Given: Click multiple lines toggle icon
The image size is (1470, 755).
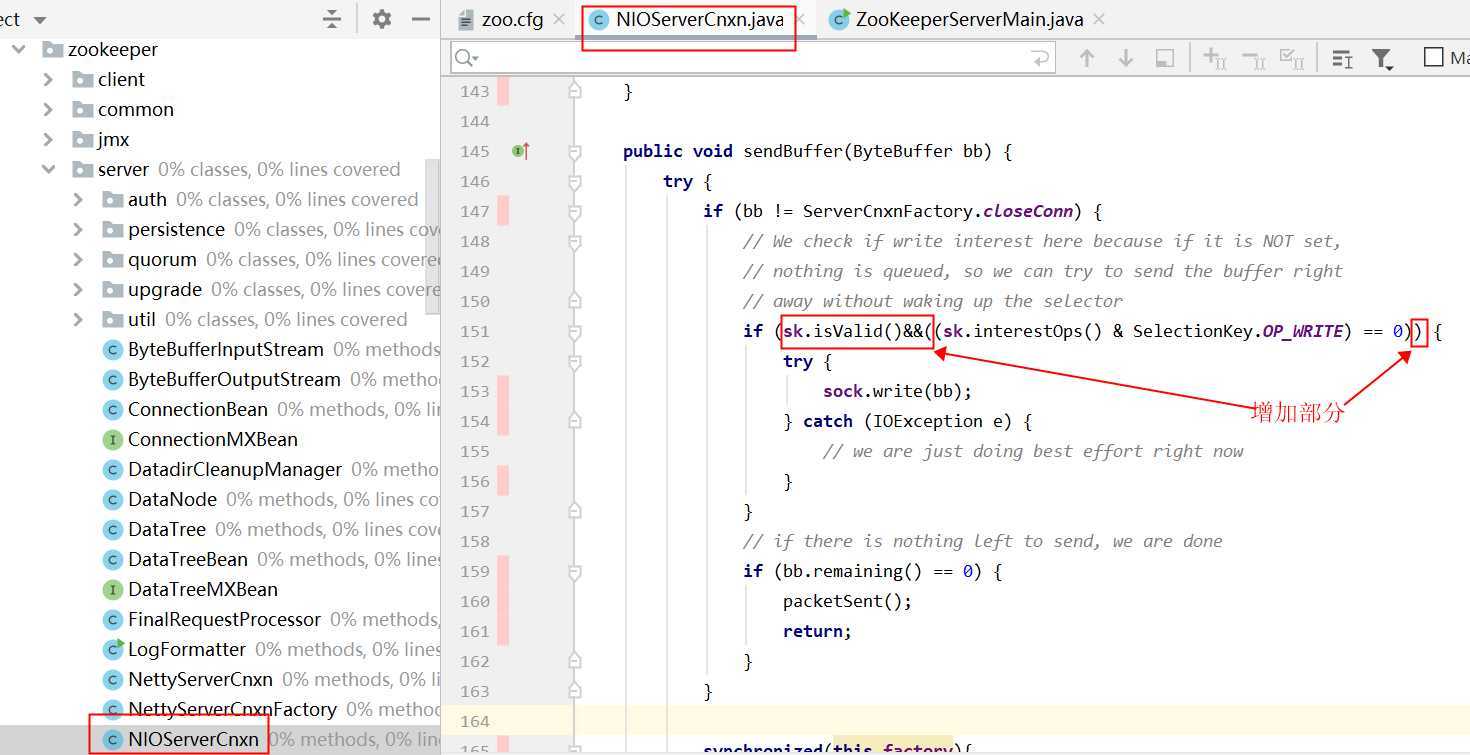Looking at the screenshot, I should 1343,59.
